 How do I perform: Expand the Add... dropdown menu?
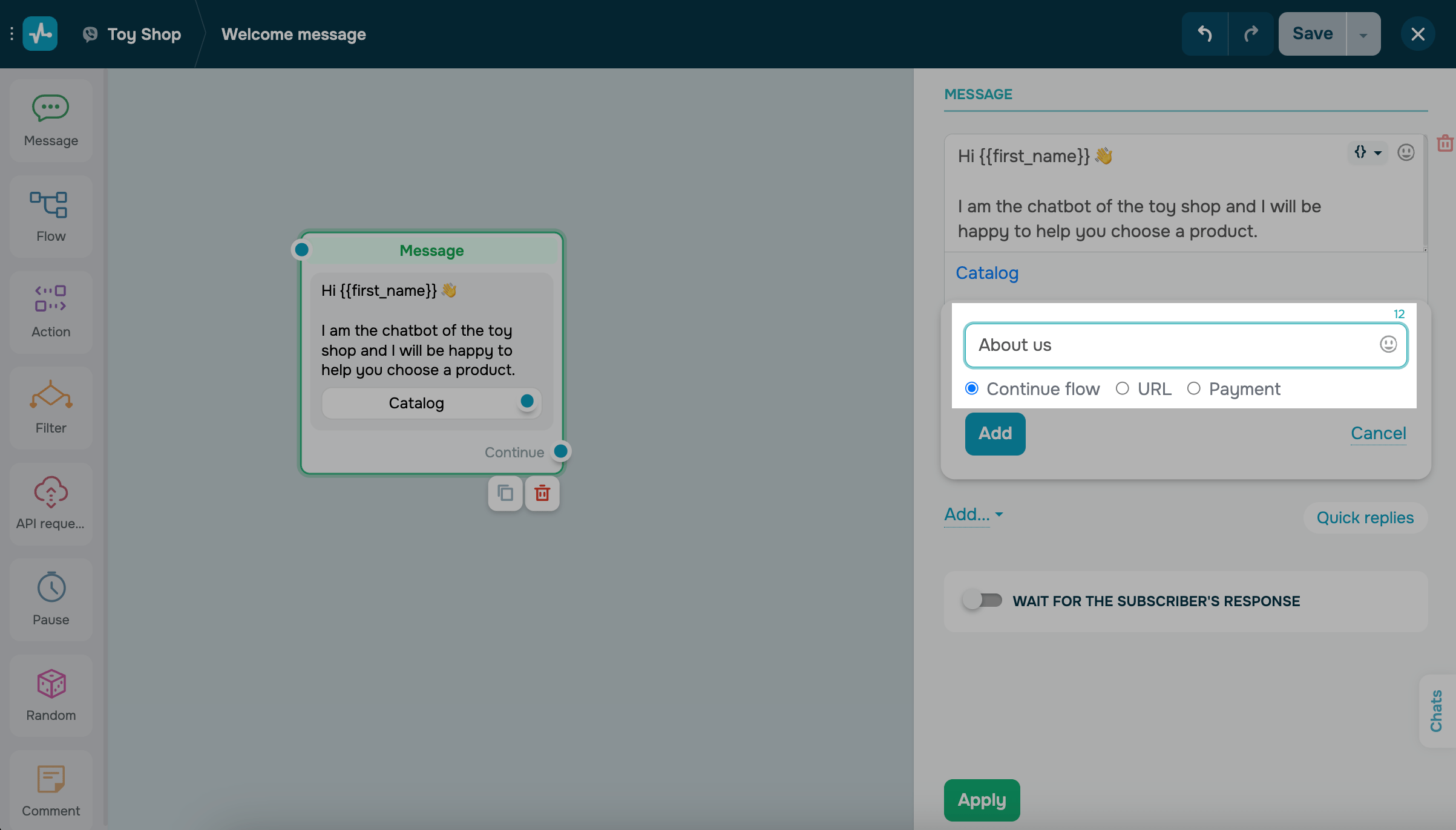(973, 514)
